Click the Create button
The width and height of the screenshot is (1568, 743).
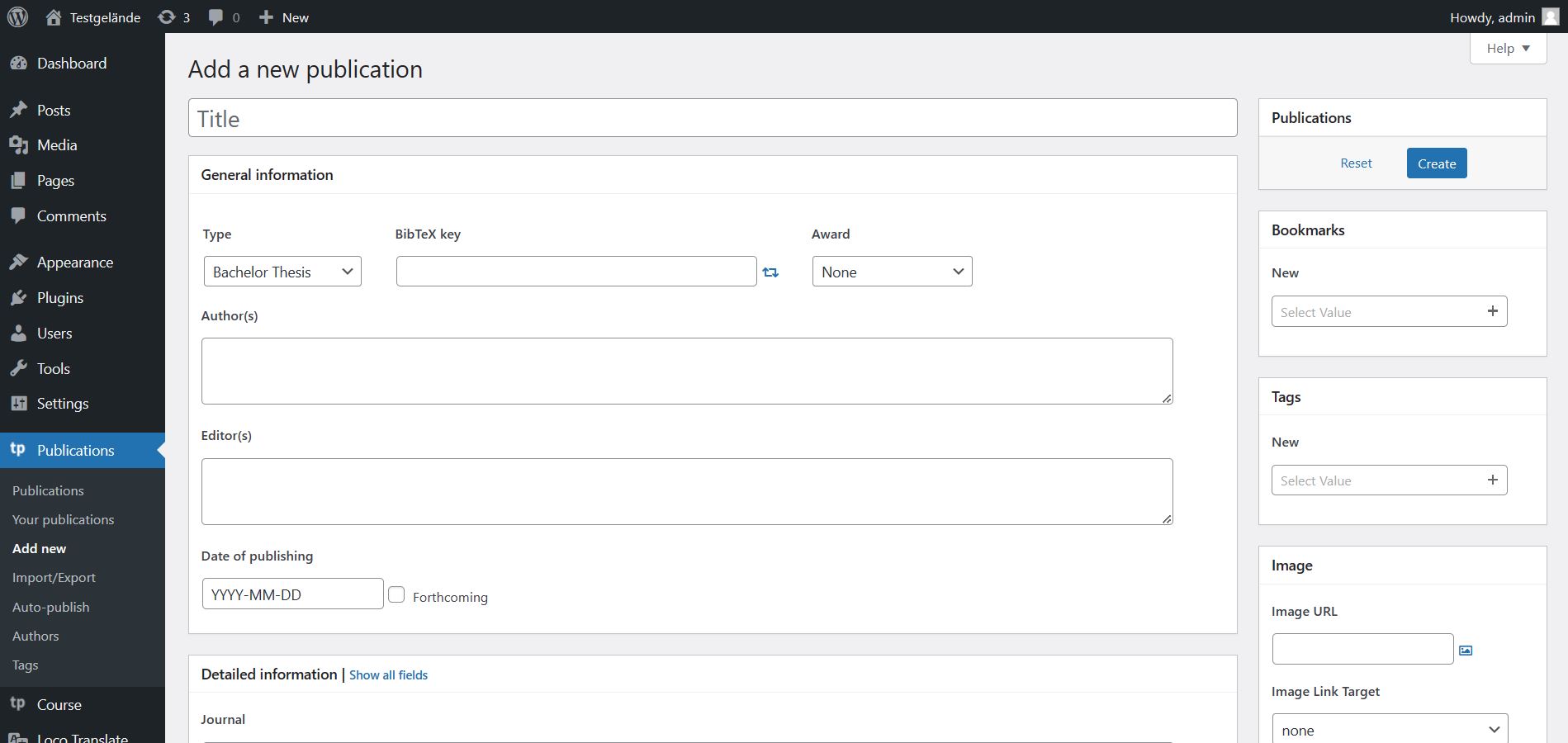coord(1437,163)
